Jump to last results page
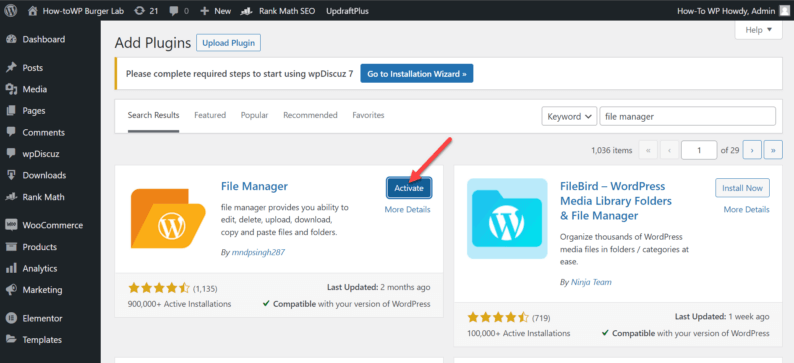 coord(773,150)
